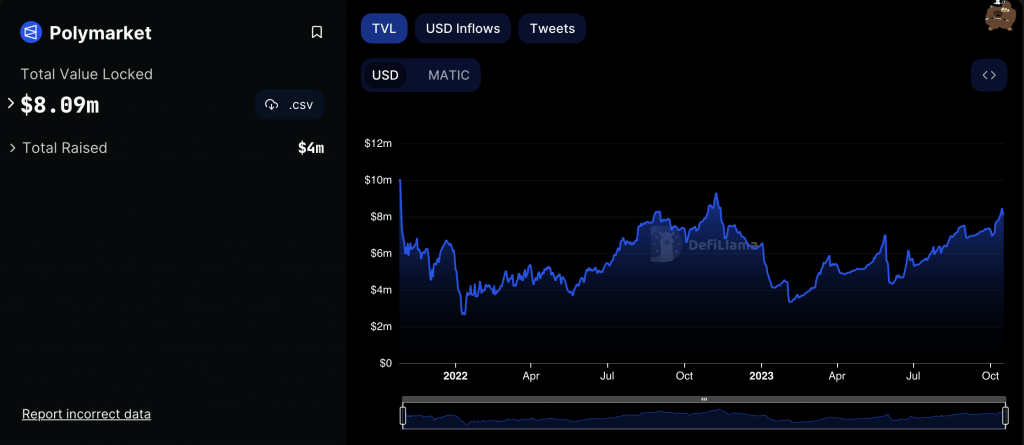1024x445 pixels.
Task: Switch to the TVL chart tab
Action: pos(384,29)
